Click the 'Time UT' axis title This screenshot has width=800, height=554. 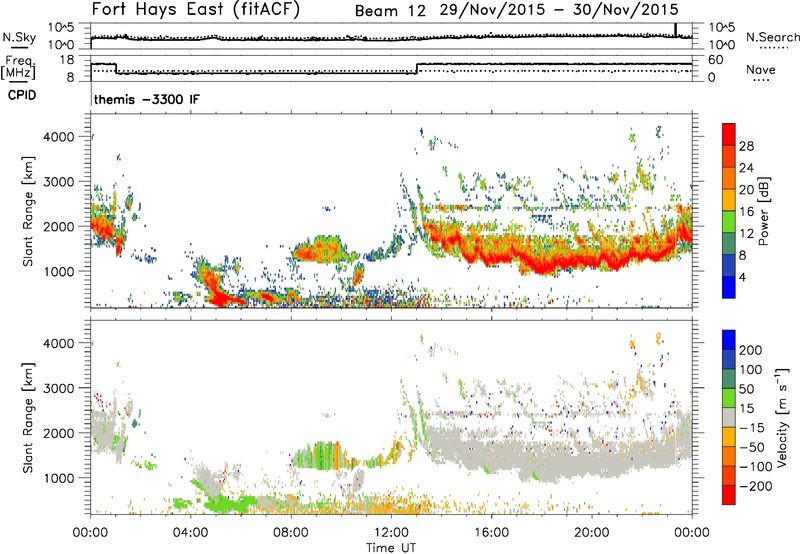point(391,548)
